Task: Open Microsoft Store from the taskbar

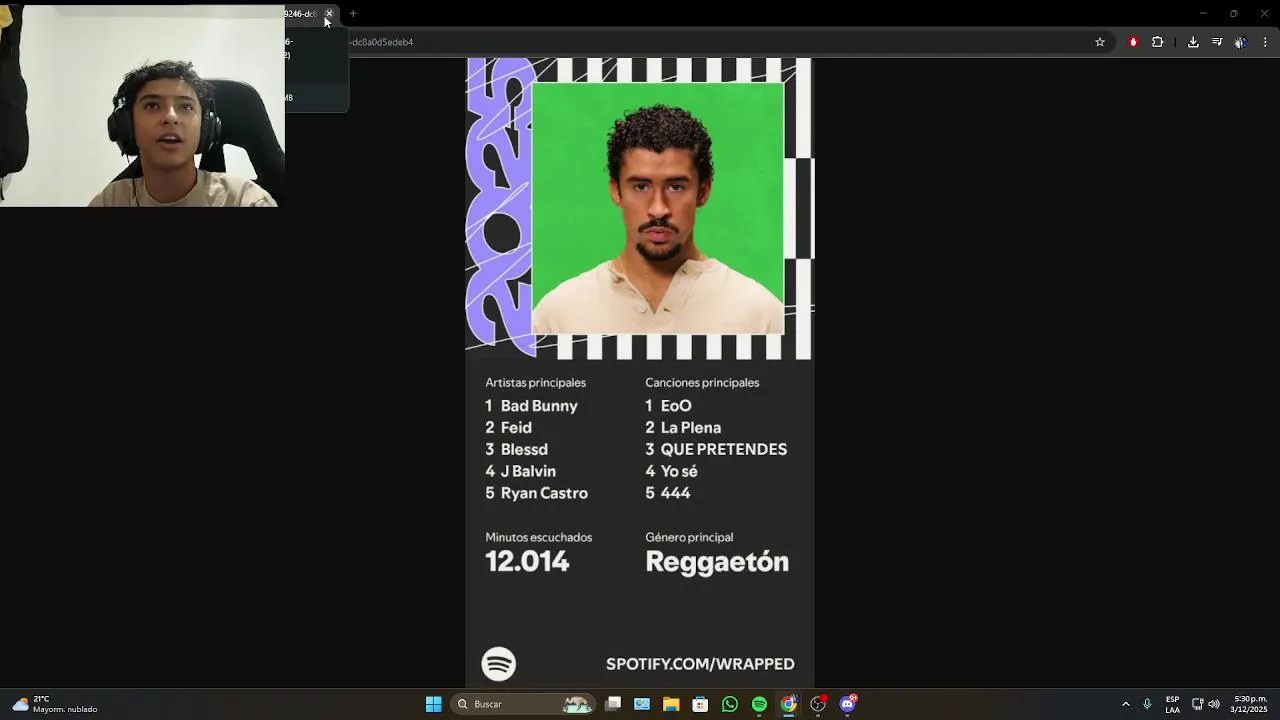Action: pos(700,704)
